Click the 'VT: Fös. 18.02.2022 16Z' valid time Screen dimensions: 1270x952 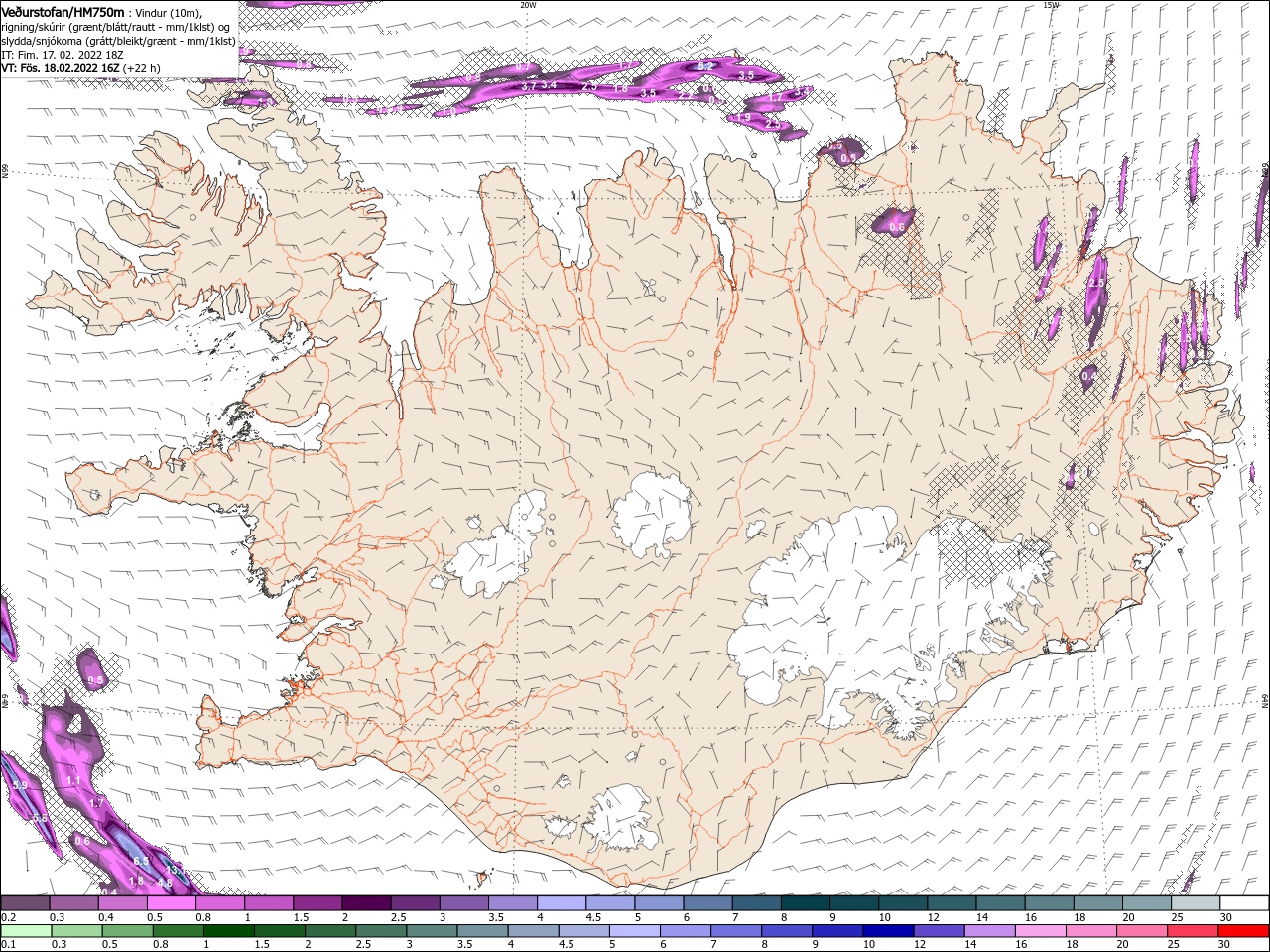click(61, 68)
